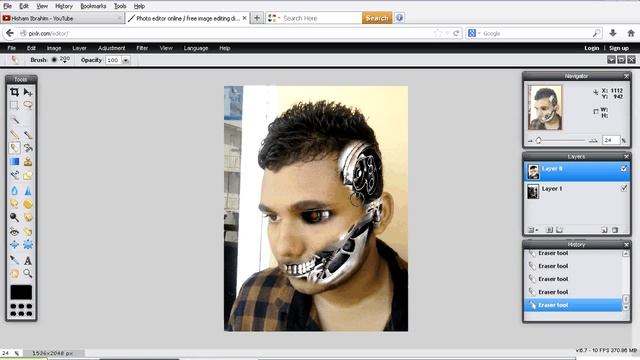The image size is (640, 360).
Task: Select the Bloat tool
Action: 14,245
